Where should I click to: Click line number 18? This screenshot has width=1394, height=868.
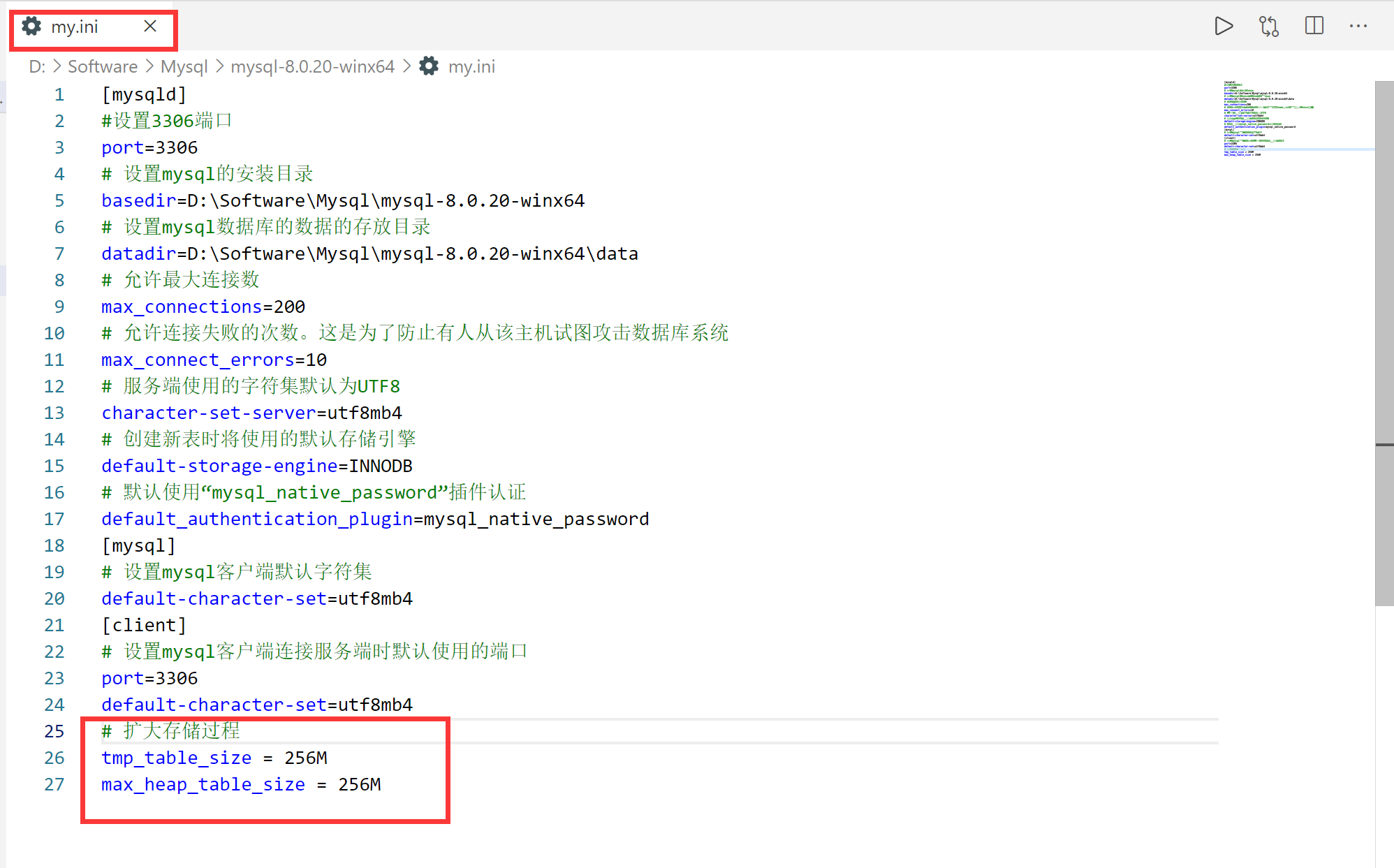[54, 545]
